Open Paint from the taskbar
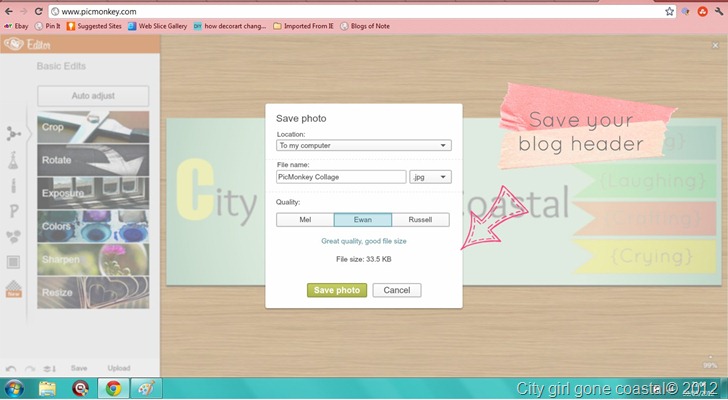The width and height of the screenshot is (728, 400). point(145,388)
